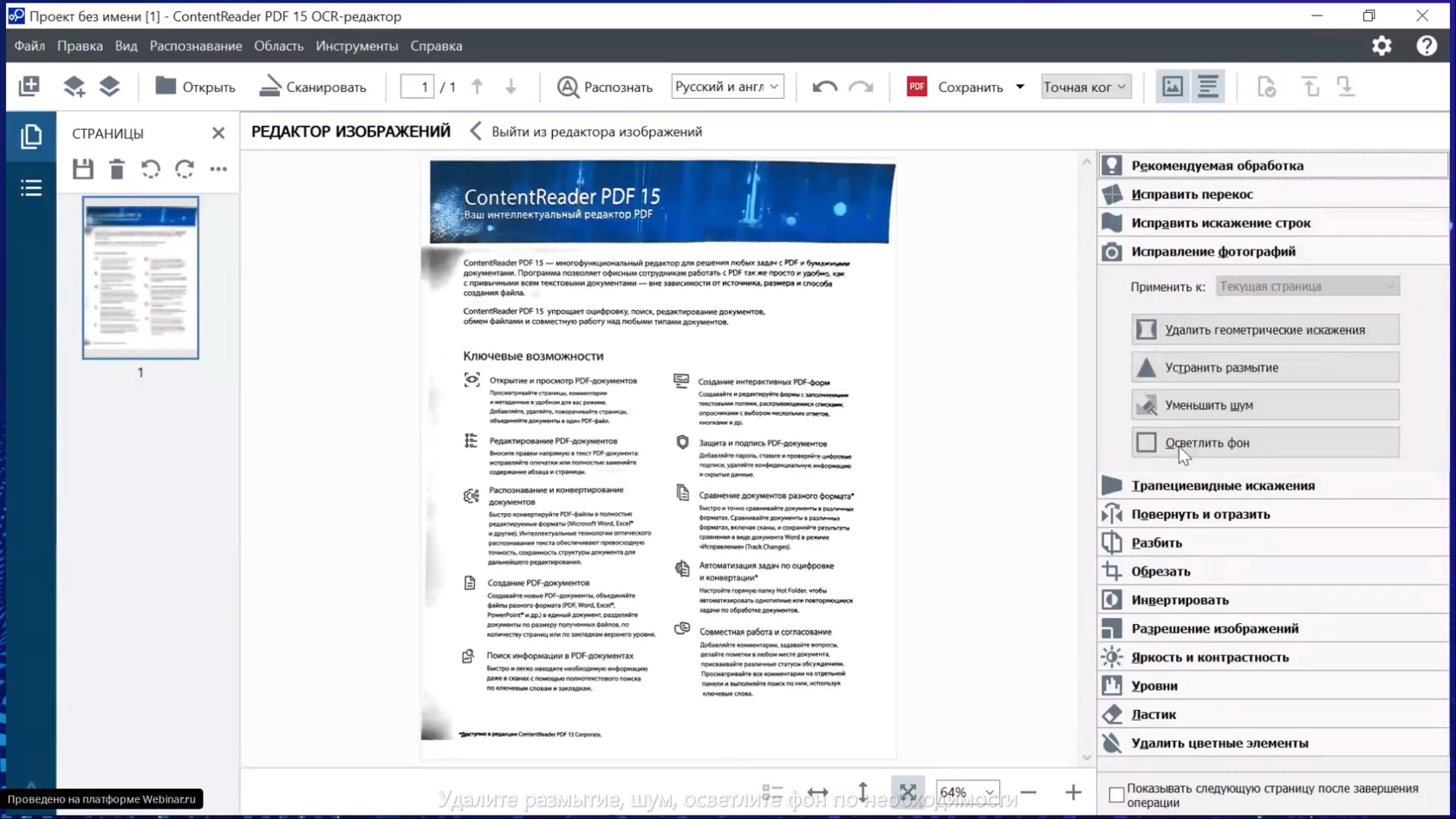Click the Распознать recognize button
1456x819 pixels.
[x=605, y=87]
